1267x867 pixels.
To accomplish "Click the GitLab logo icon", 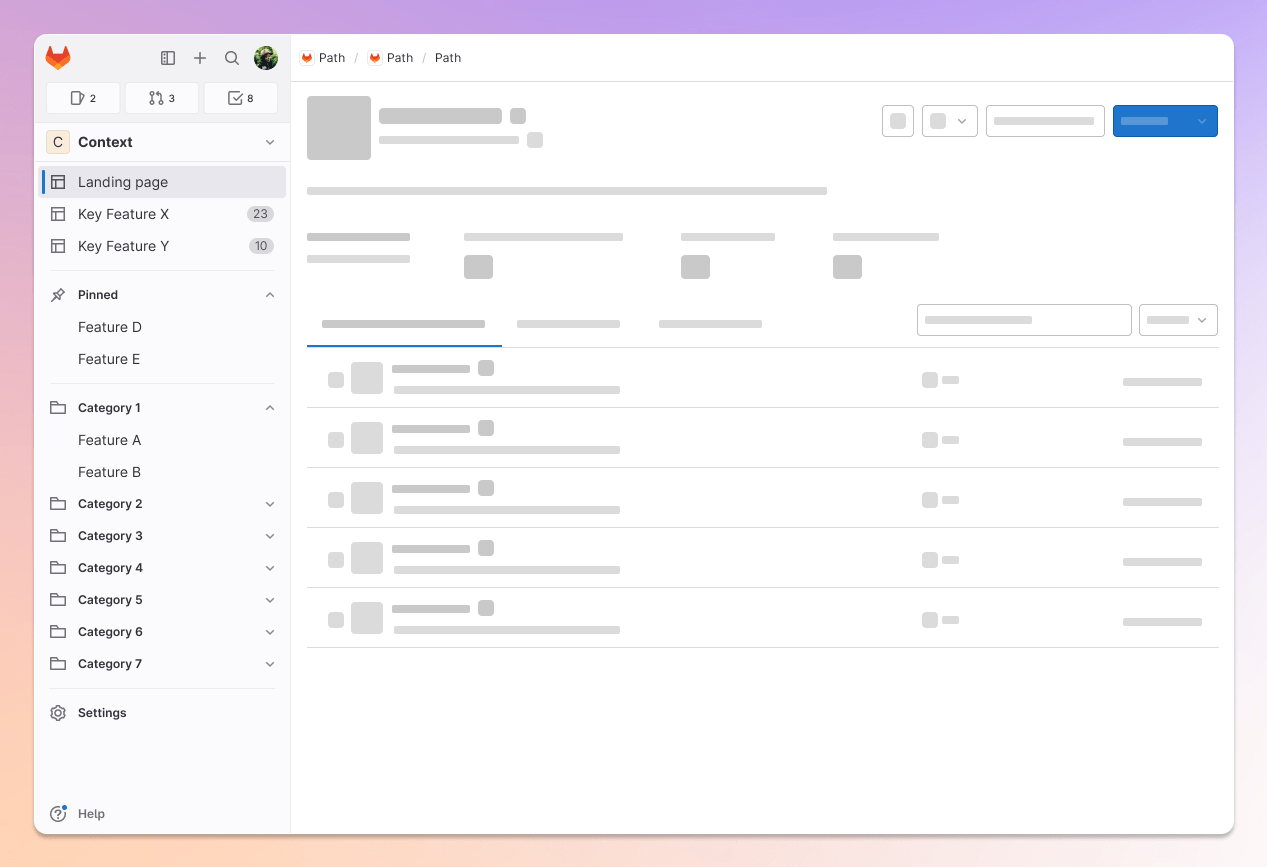I will point(58,57).
